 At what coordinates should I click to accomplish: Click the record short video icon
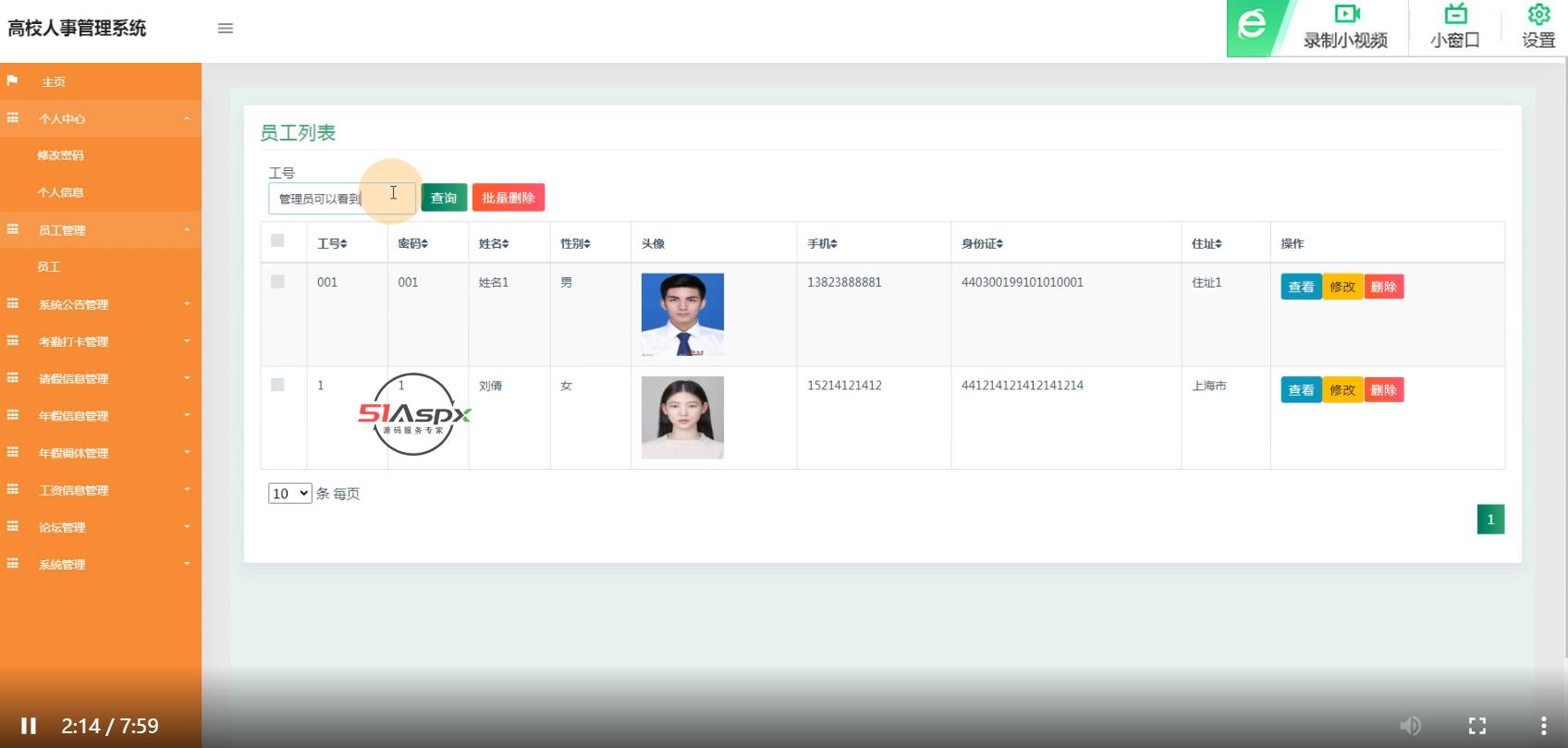1346,15
